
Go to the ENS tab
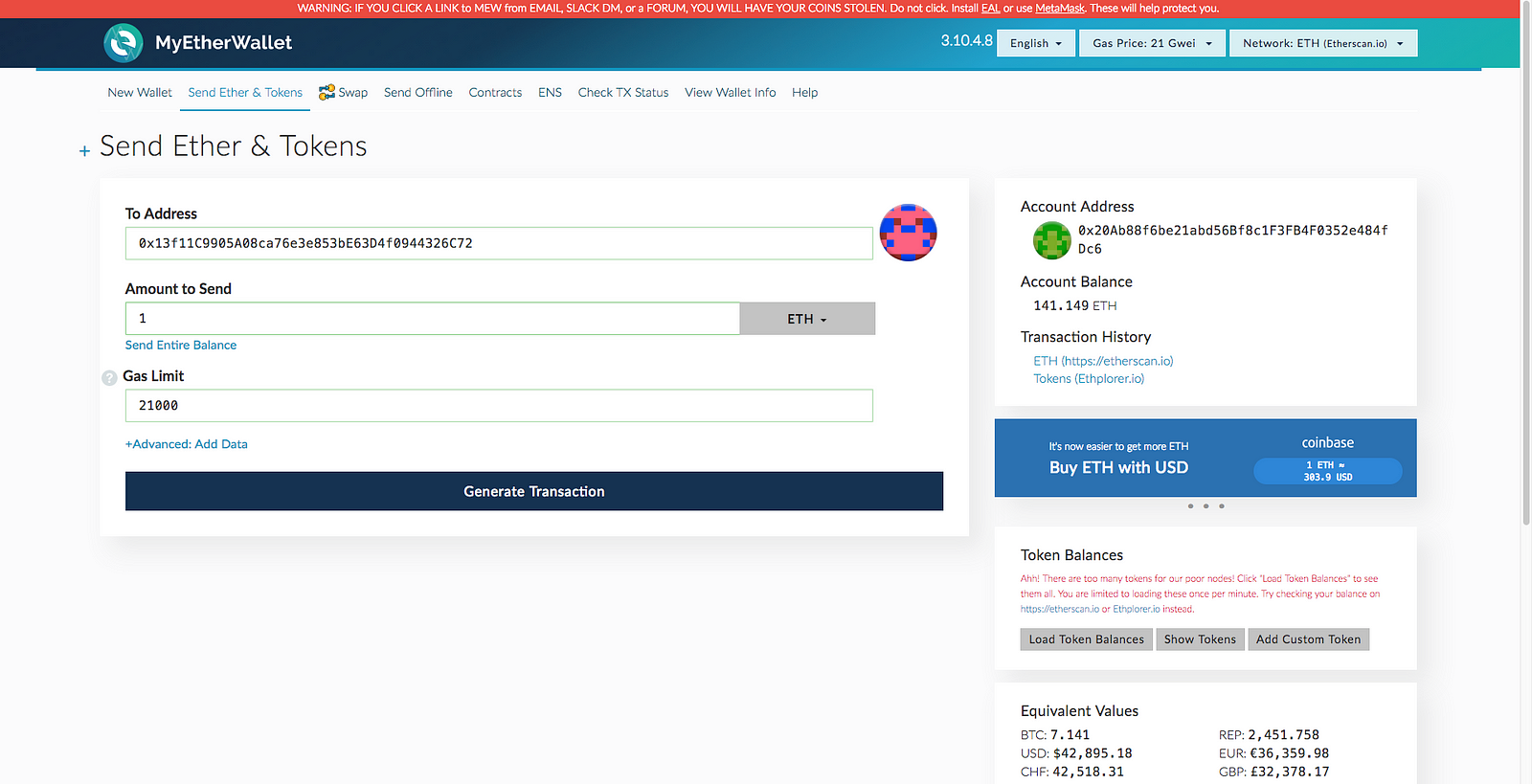(550, 93)
